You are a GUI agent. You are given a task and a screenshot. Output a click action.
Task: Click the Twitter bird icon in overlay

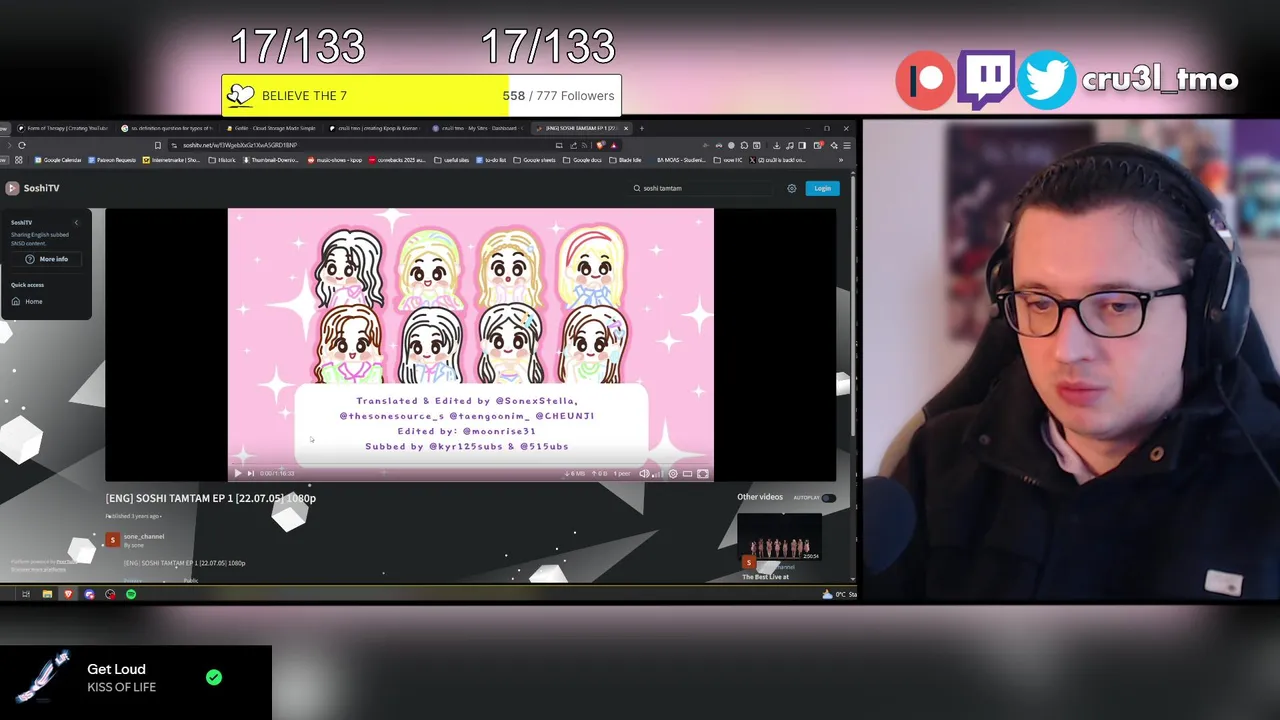pyautogui.click(x=1046, y=80)
